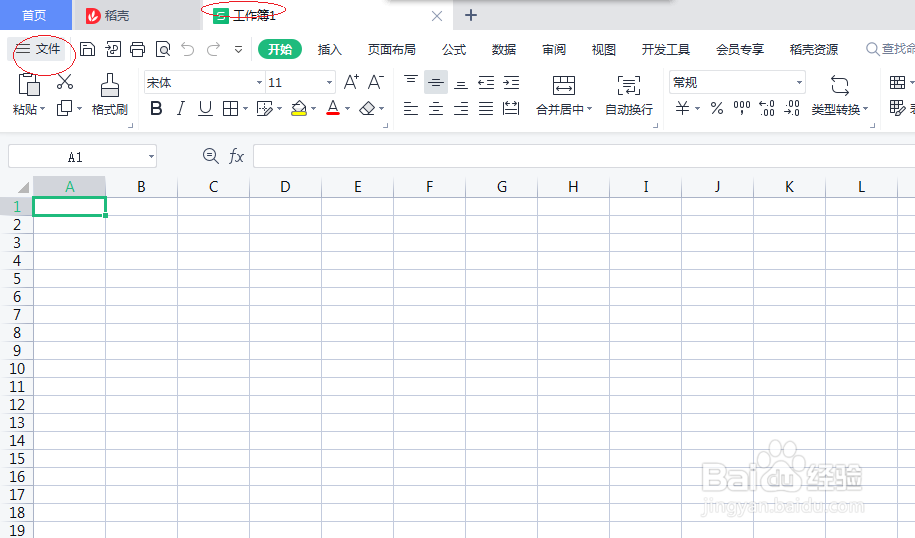
Task: Click the formula bar input field
Action: click(x=584, y=156)
